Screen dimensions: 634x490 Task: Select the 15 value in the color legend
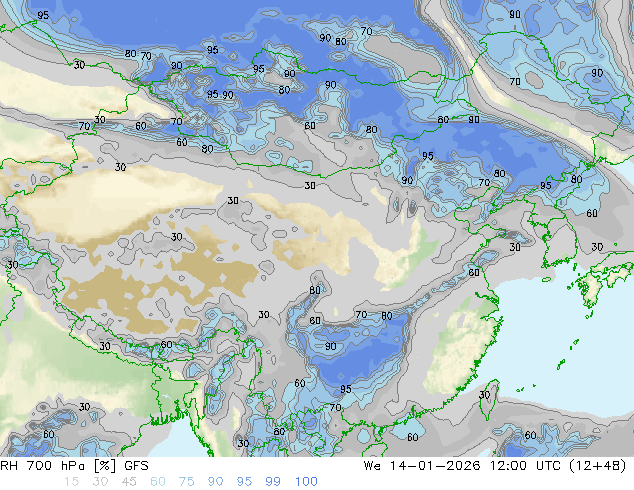tap(71, 482)
